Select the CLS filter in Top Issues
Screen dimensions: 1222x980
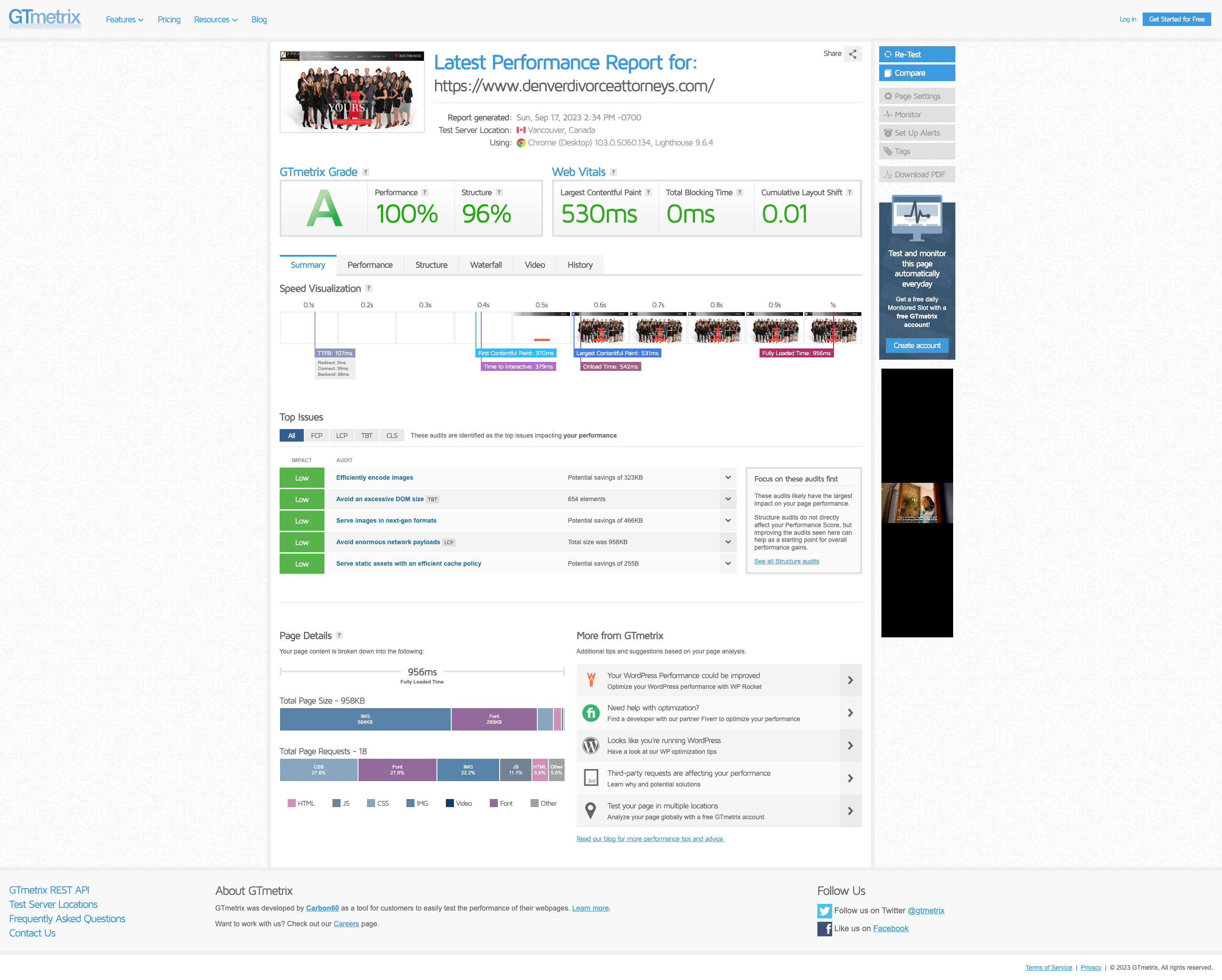[x=392, y=436]
